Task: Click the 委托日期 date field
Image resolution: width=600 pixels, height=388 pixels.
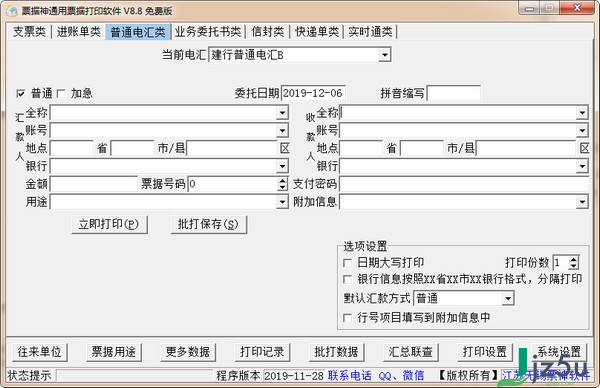Action: tap(313, 93)
